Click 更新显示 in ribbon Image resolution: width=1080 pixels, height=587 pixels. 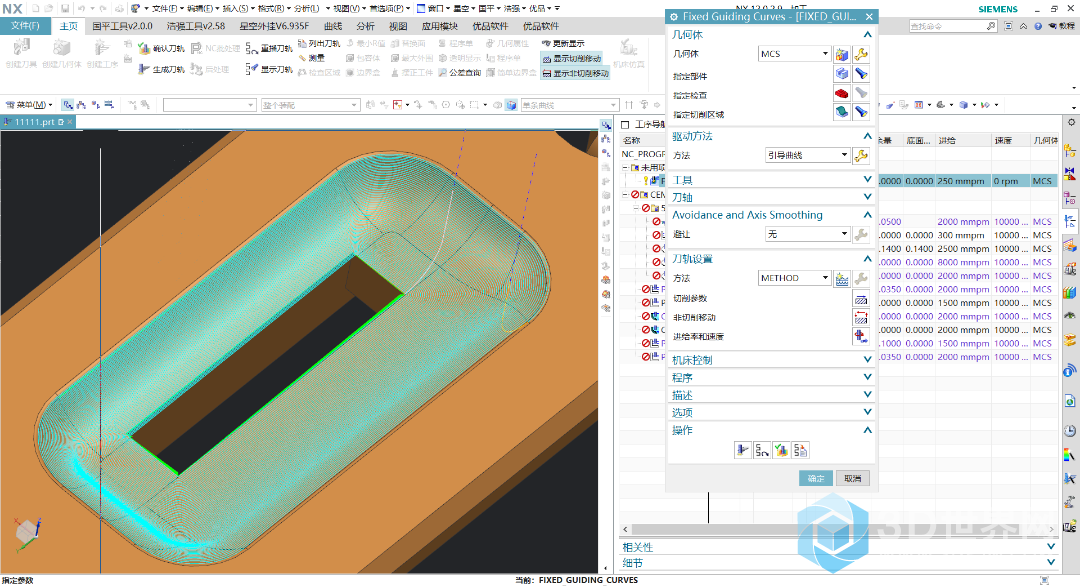click(x=563, y=43)
